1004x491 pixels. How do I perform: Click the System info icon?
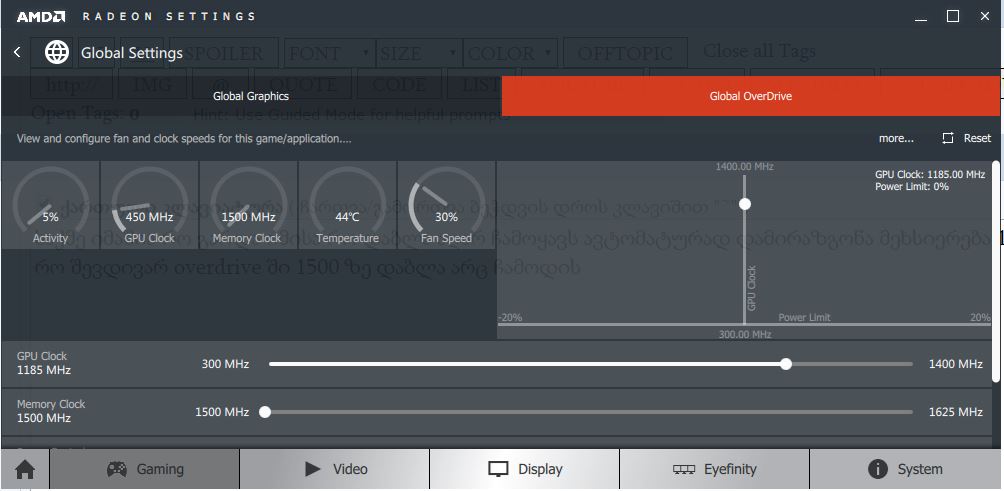tap(878, 469)
